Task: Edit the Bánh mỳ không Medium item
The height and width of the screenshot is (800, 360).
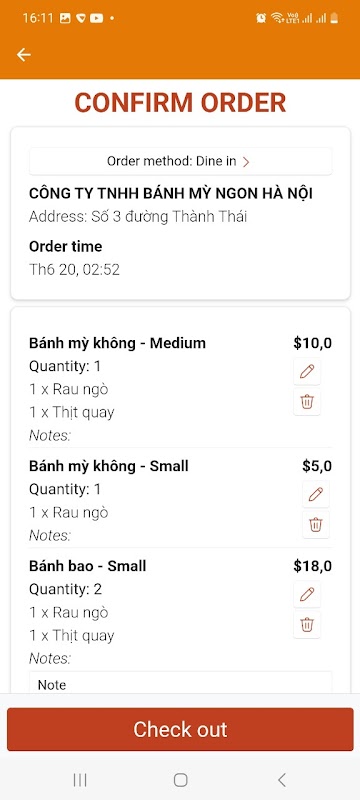Action: [x=307, y=371]
